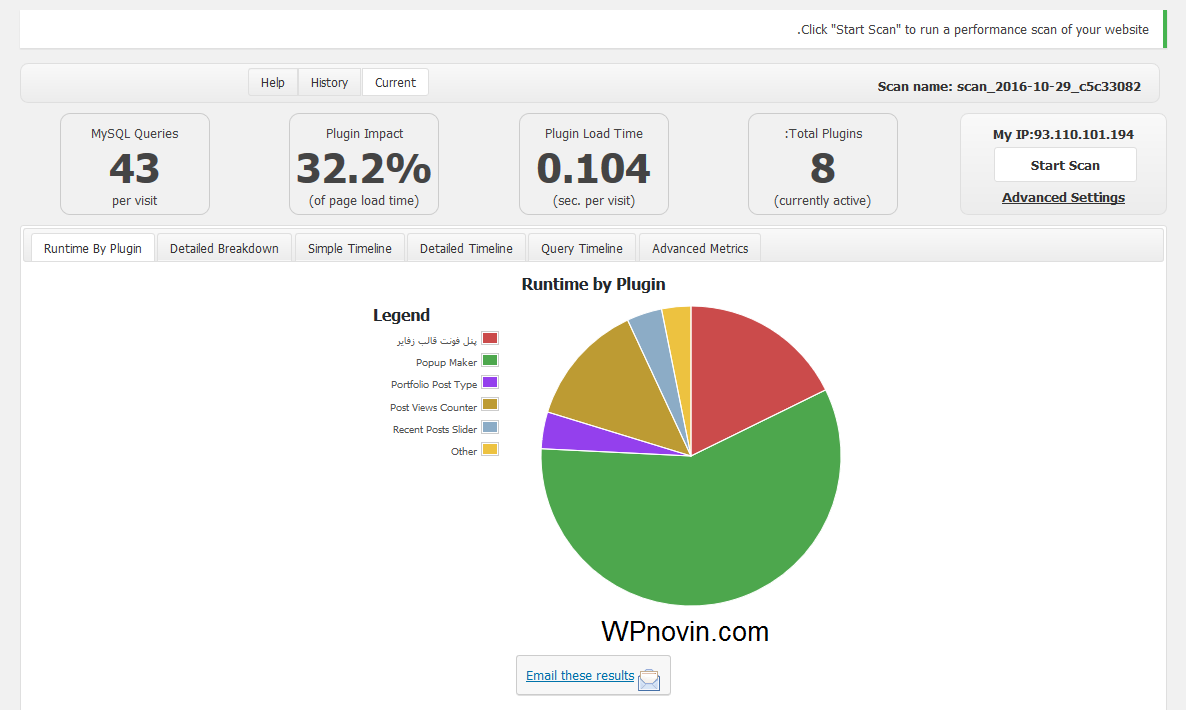The height and width of the screenshot is (710, 1186).
Task: Click the Plugin Load Time value 0.104
Action: (594, 168)
